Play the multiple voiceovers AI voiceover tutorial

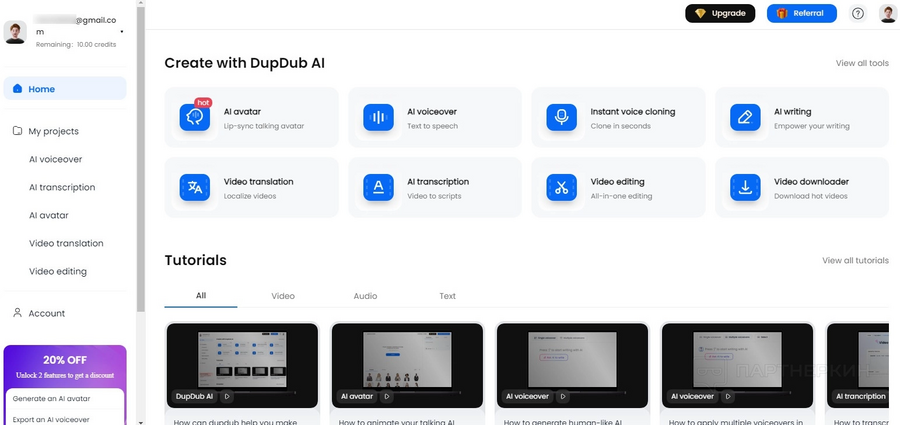click(728, 396)
